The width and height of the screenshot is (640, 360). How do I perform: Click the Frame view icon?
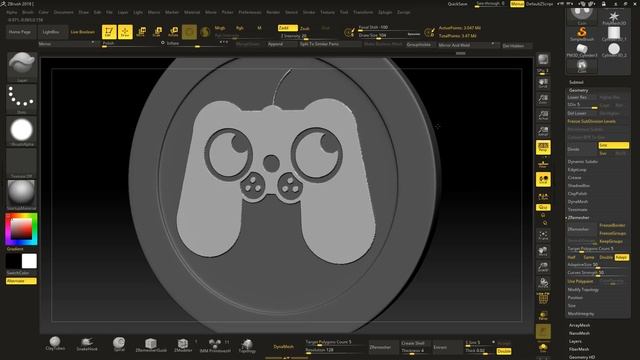543,236
